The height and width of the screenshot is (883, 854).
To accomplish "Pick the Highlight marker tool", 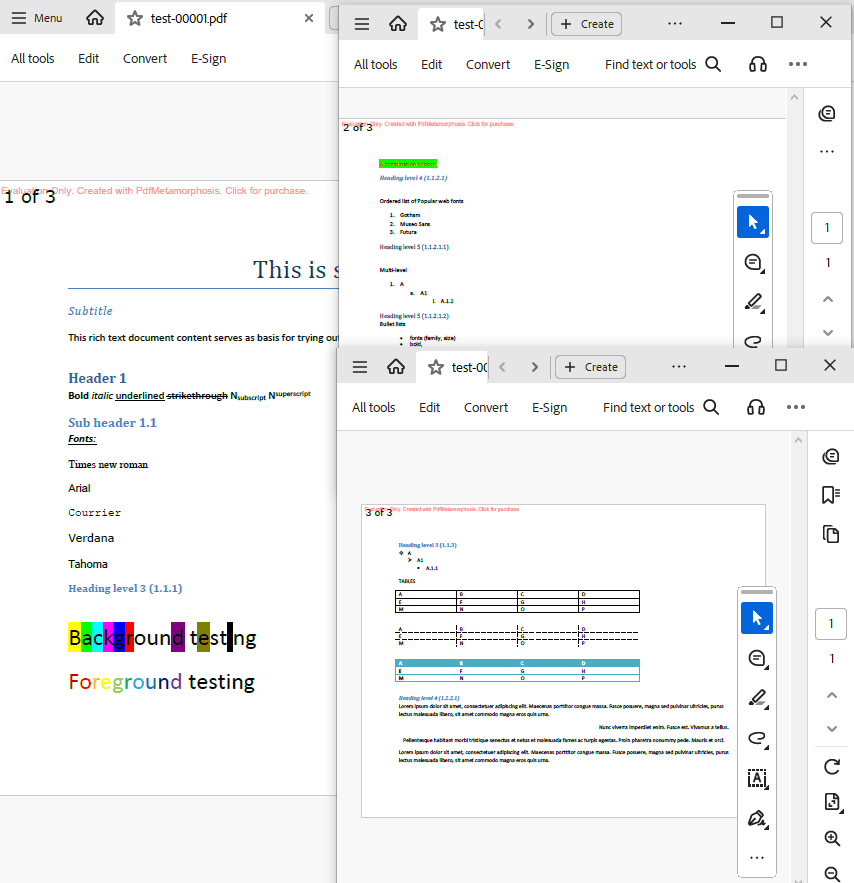I will (x=757, y=698).
